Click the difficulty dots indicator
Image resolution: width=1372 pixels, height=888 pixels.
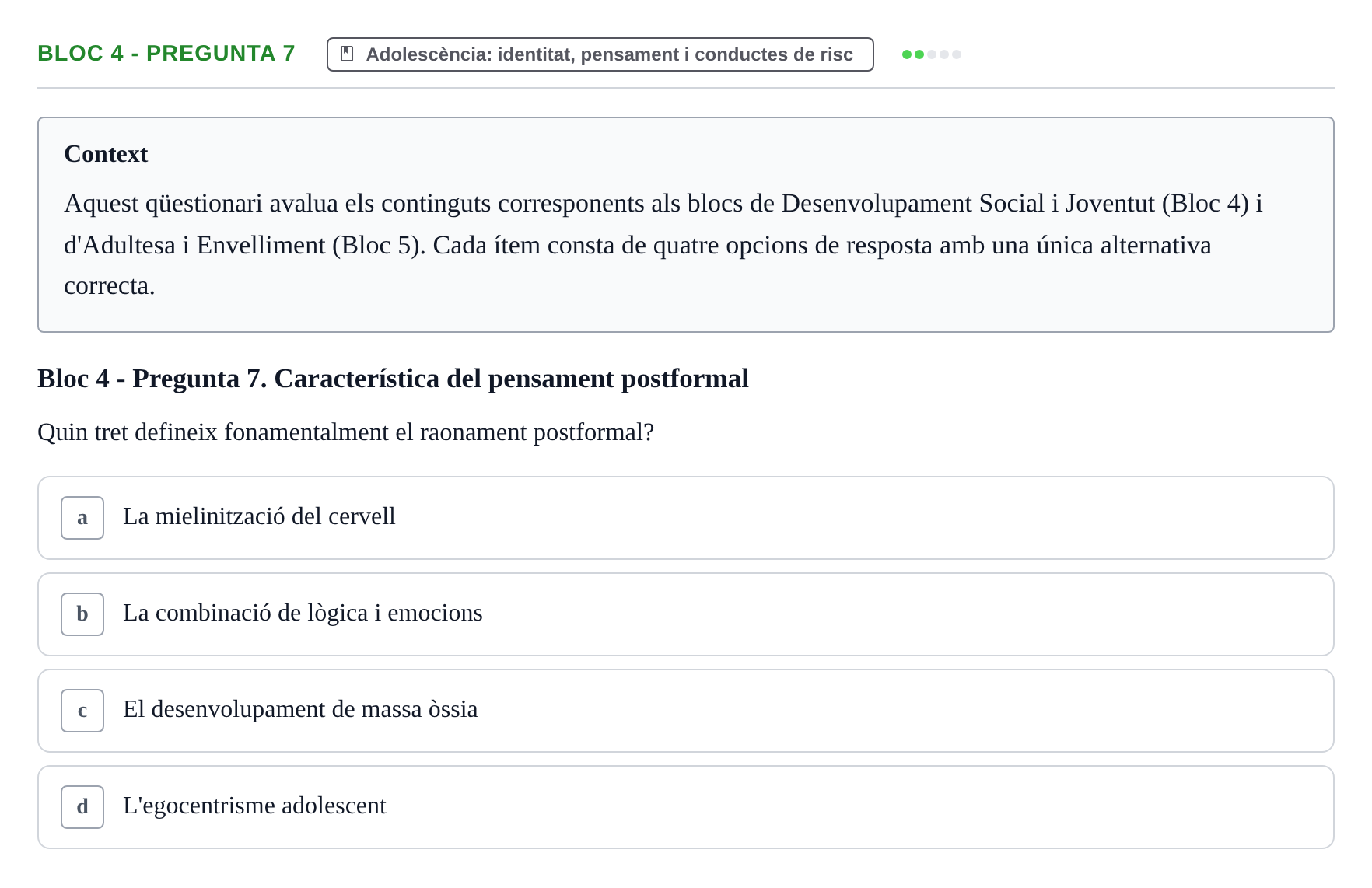(931, 54)
